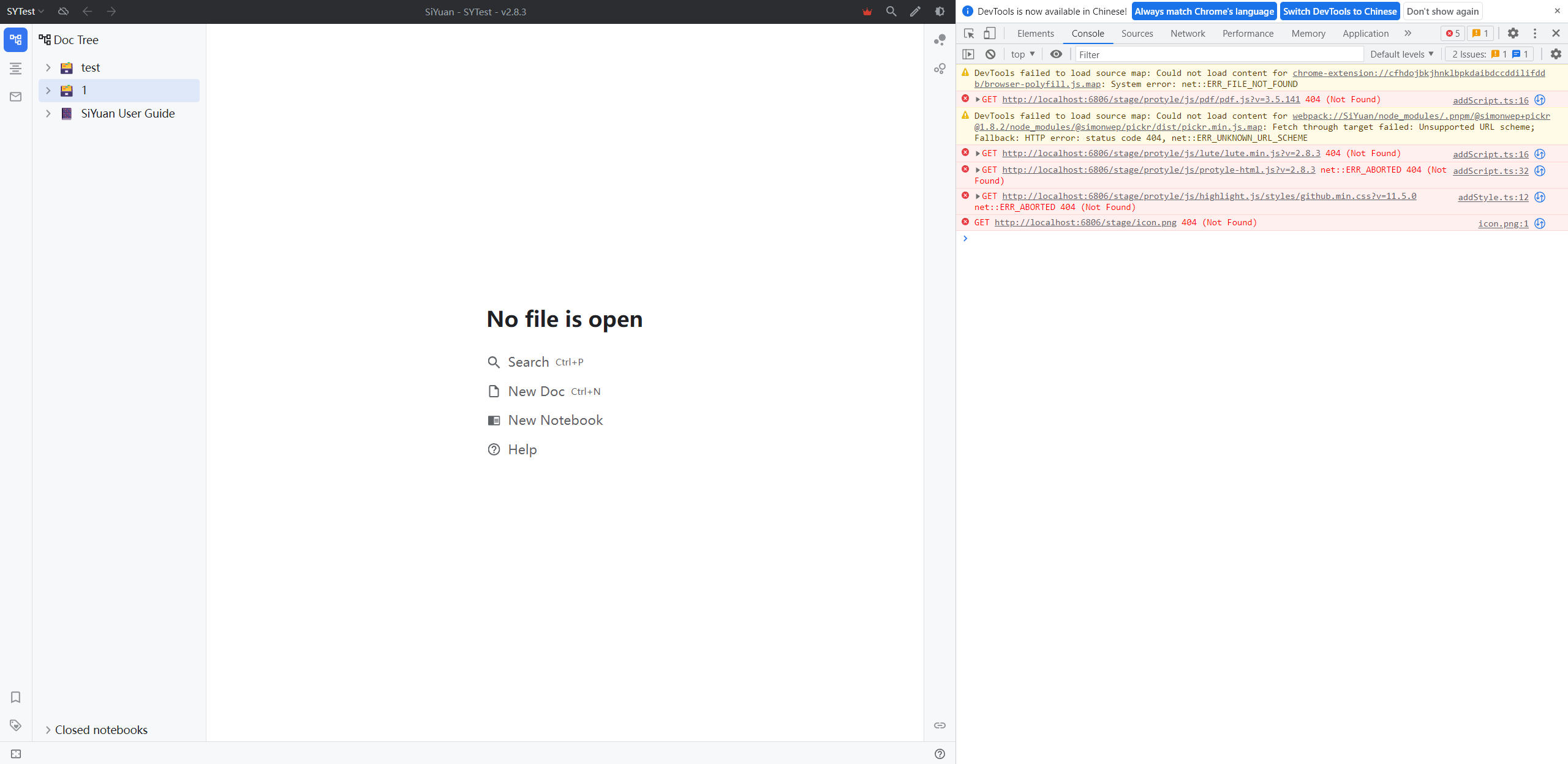Screen dimensions: 1568x764
Task: Create a live expression with the eye icon
Action: point(1056,54)
